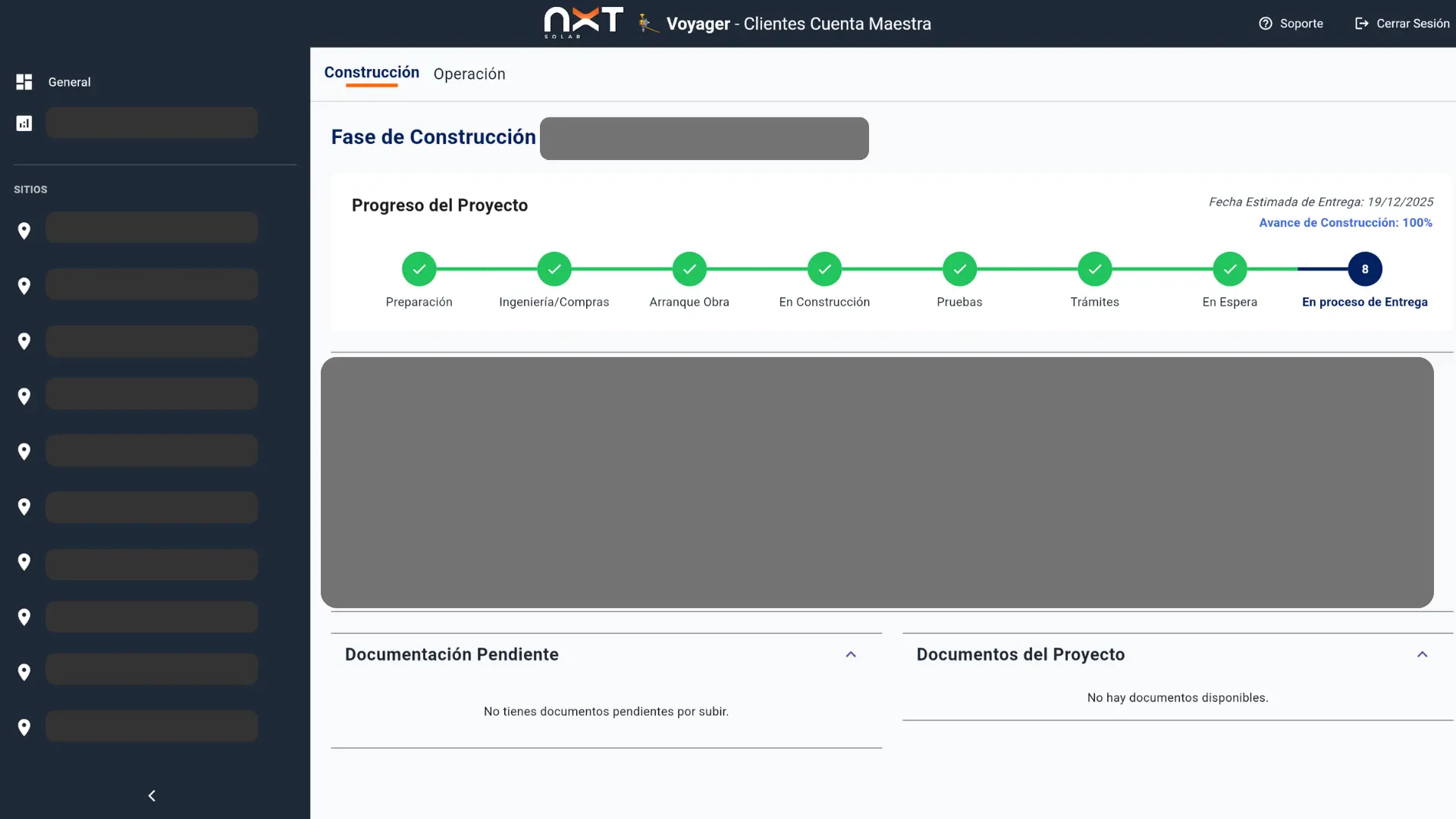The width and height of the screenshot is (1456, 819).
Task: Click the General dashboard grid icon
Action: tap(24, 82)
